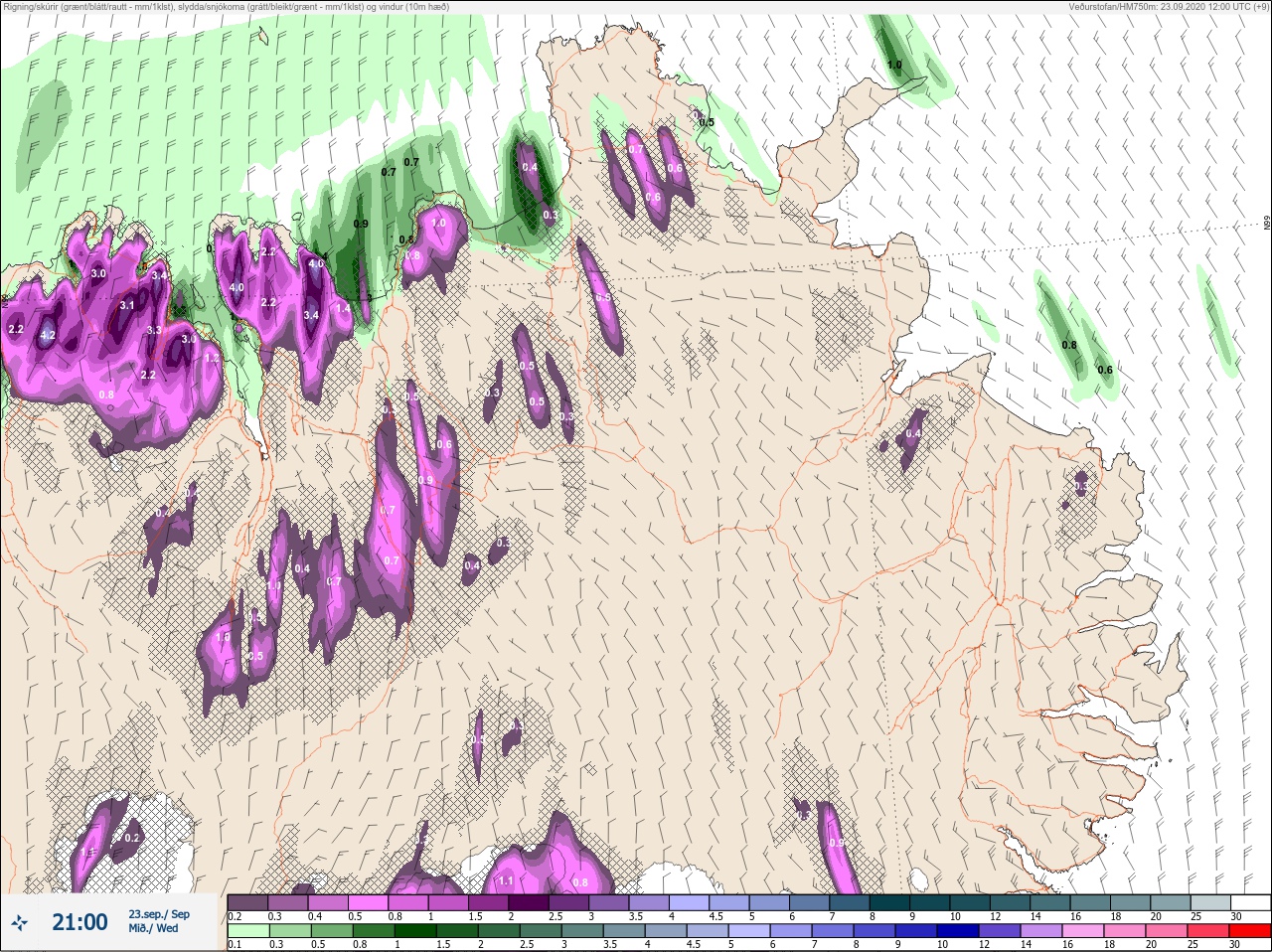Click the 1.4 precipitation value on map
Viewport: 1272px width, 952px height.
click(x=343, y=309)
